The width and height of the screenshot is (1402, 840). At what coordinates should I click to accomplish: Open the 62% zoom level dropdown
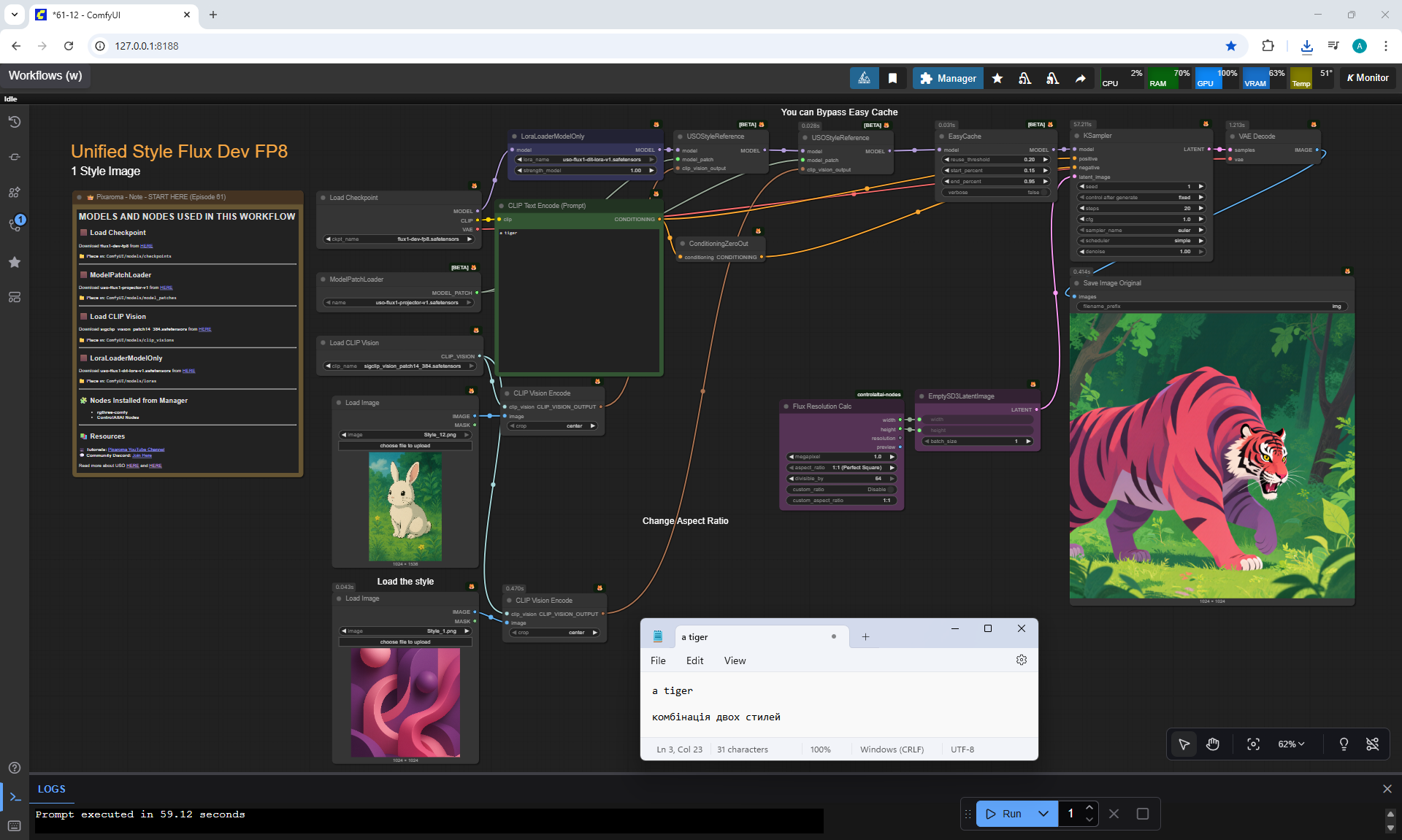pyautogui.click(x=1290, y=744)
